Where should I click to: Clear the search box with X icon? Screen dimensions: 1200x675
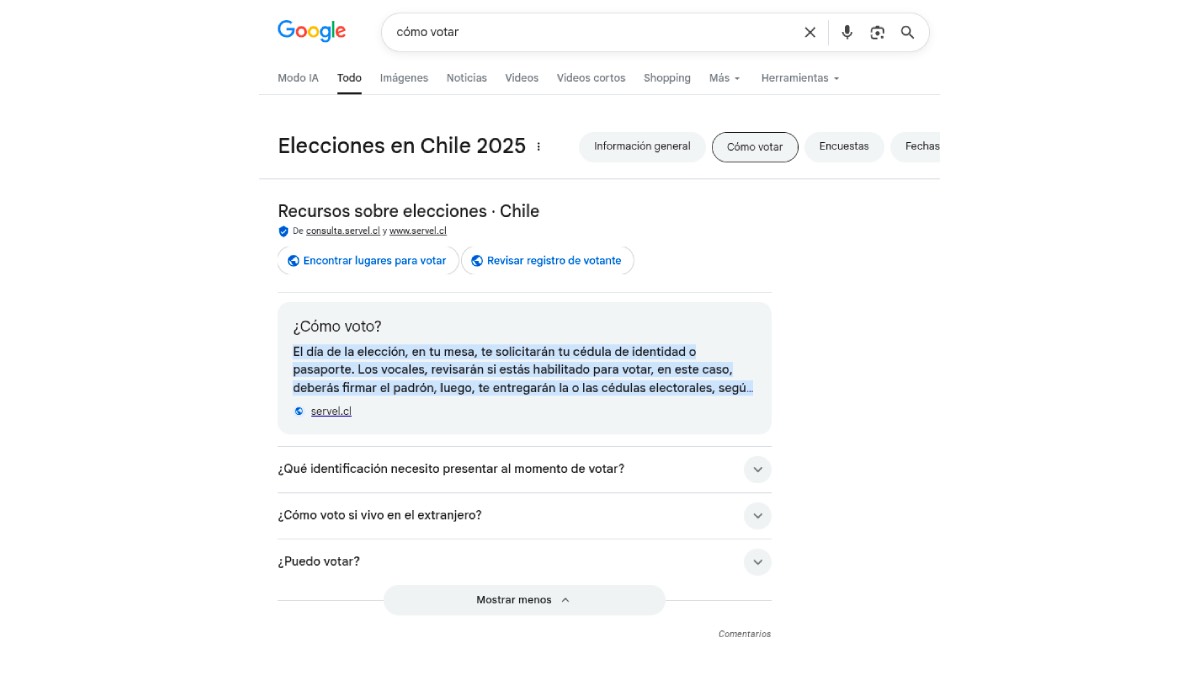point(810,32)
